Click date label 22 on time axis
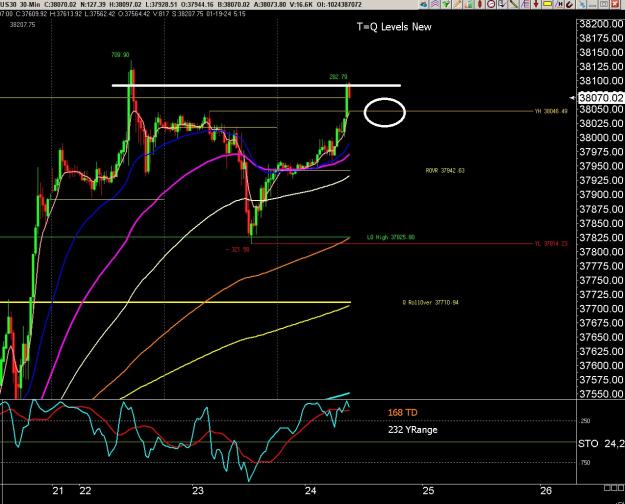This screenshot has height=504, width=625. tap(85, 491)
